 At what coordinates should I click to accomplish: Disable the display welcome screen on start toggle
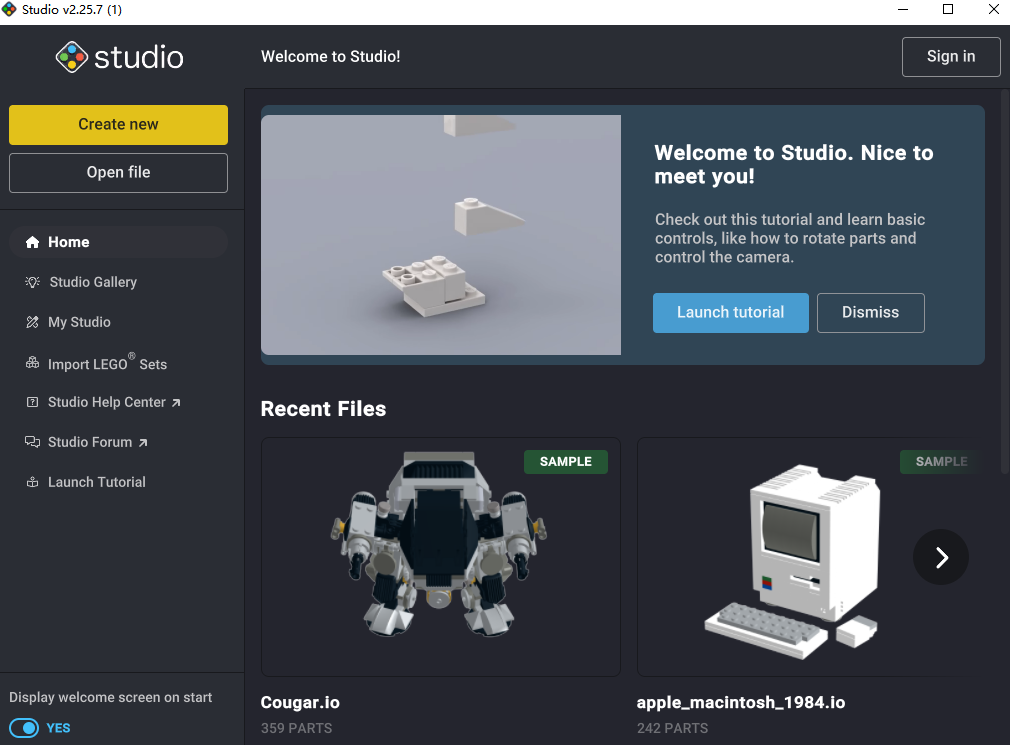23,728
